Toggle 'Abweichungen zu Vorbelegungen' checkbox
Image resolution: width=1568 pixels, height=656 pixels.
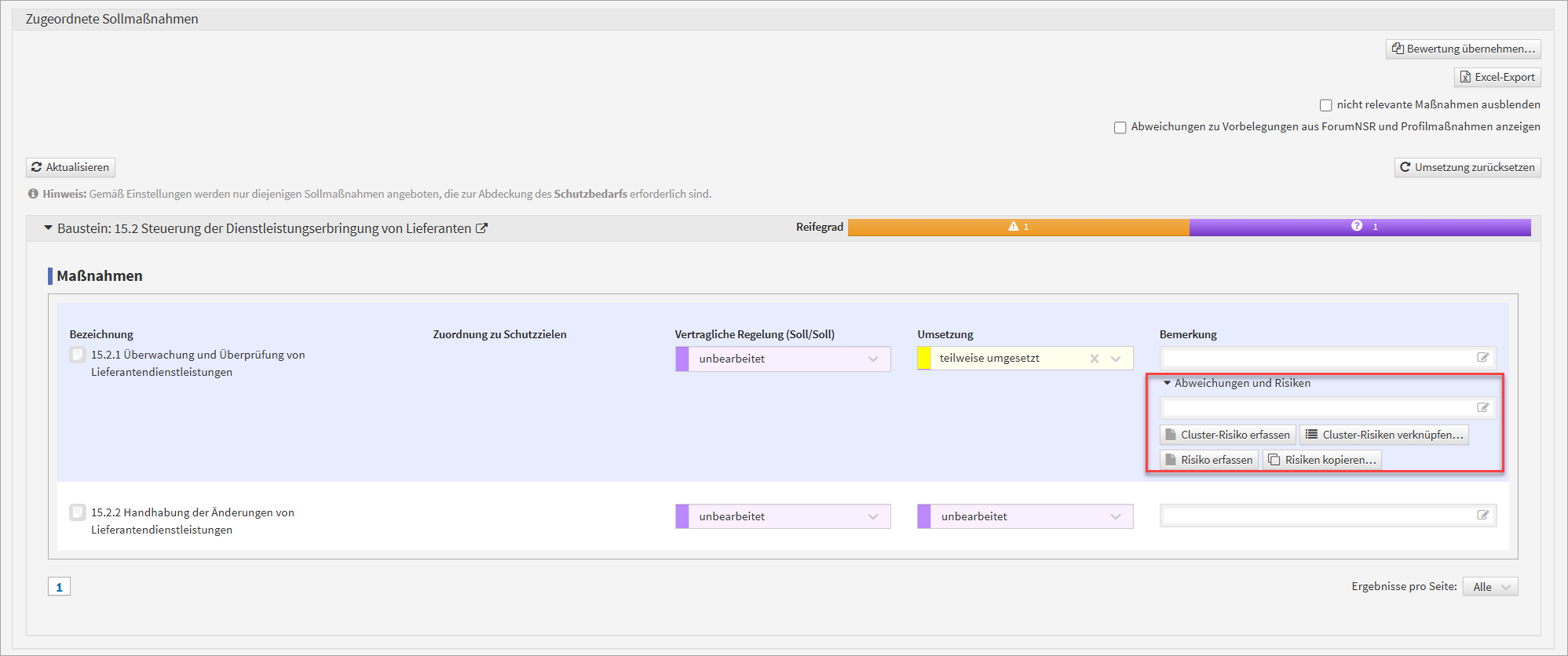click(x=1120, y=127)
